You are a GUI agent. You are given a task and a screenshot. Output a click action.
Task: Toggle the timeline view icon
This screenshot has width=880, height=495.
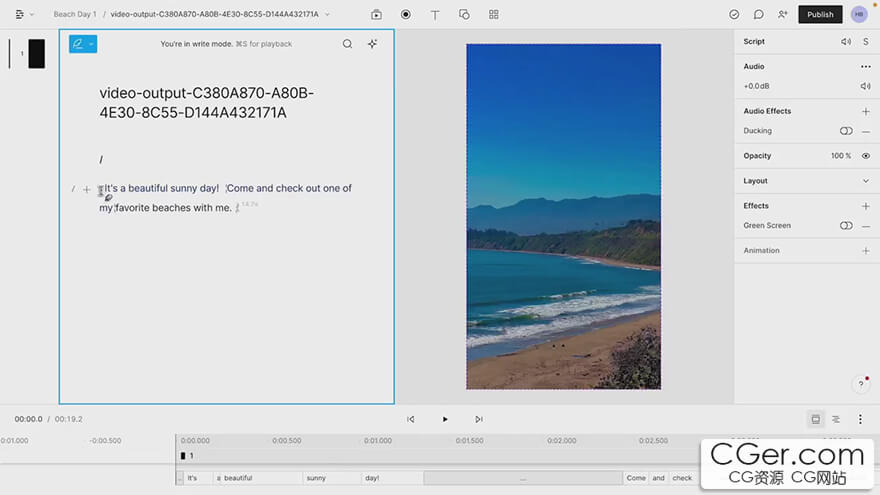coord(815,419)
